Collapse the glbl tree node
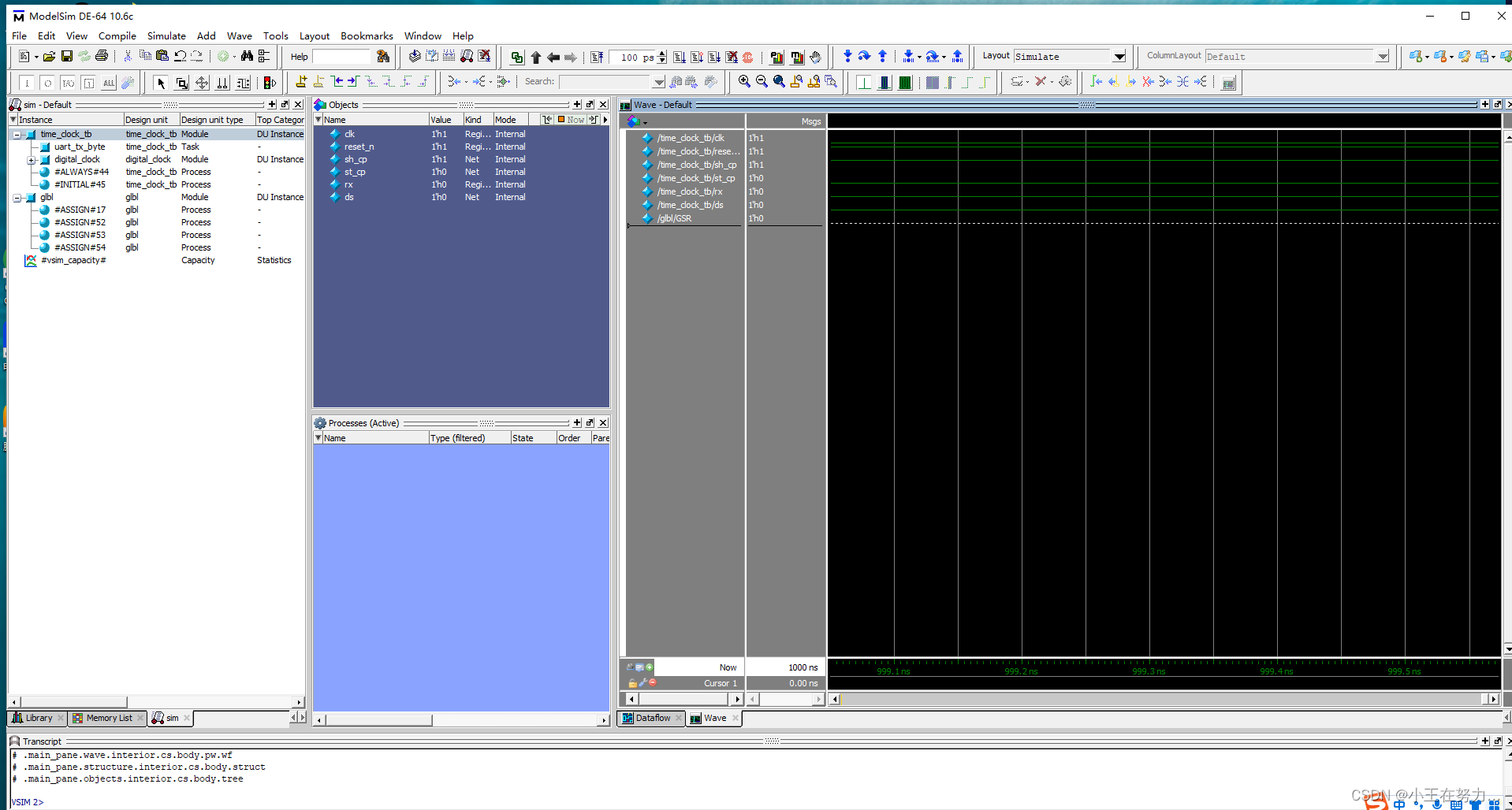The height and width of the screenshot is (810, 1512). 17,198
